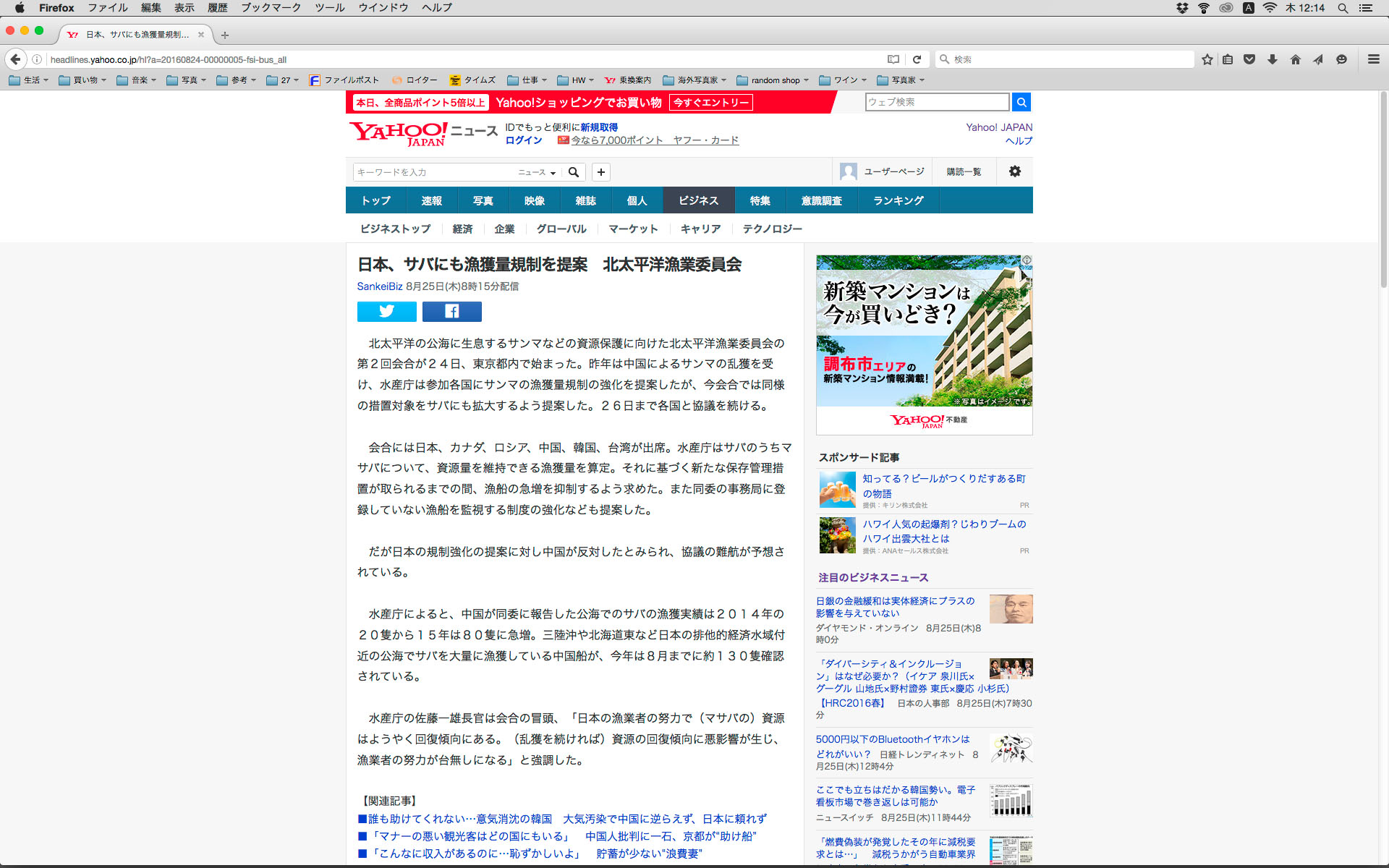Viewport: 1389px width, 868px height.
Task: Open Yahoo news settings gear icon
Action: 1014,171
